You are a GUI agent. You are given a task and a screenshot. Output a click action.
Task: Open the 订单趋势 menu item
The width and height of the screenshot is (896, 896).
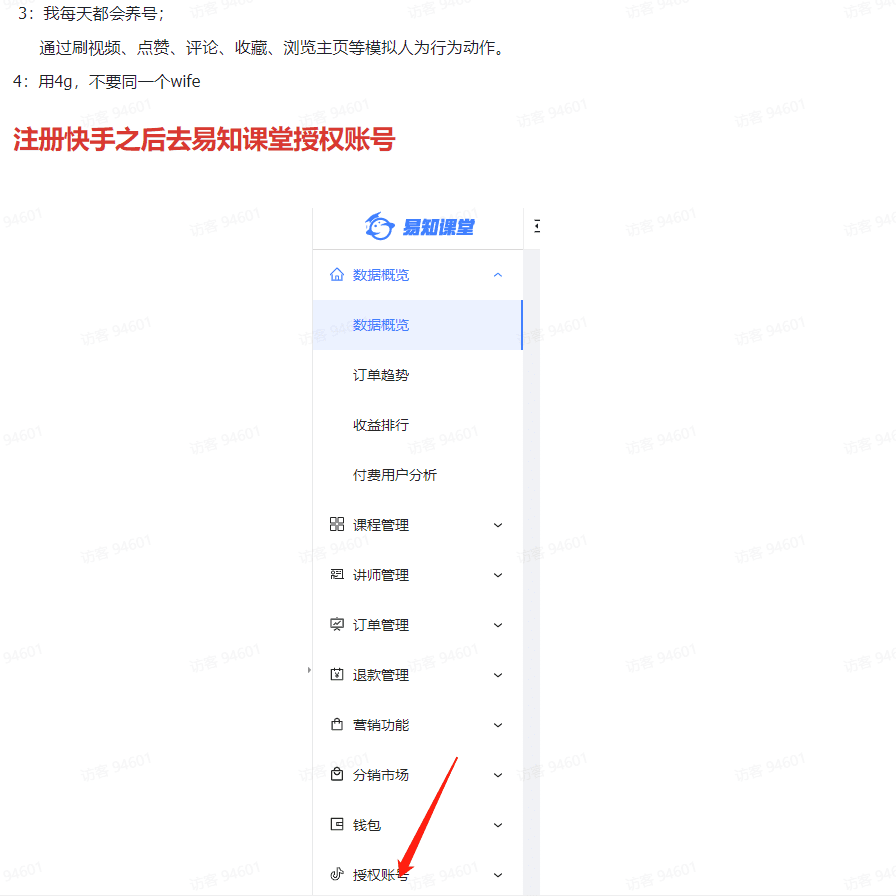tap(381, 375)
